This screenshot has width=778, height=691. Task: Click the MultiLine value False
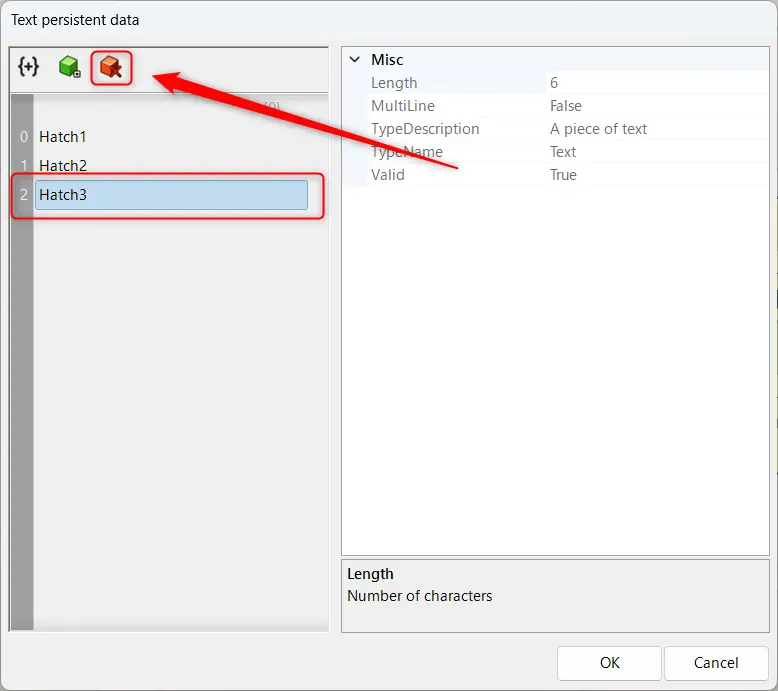click(x=566, y=106)
